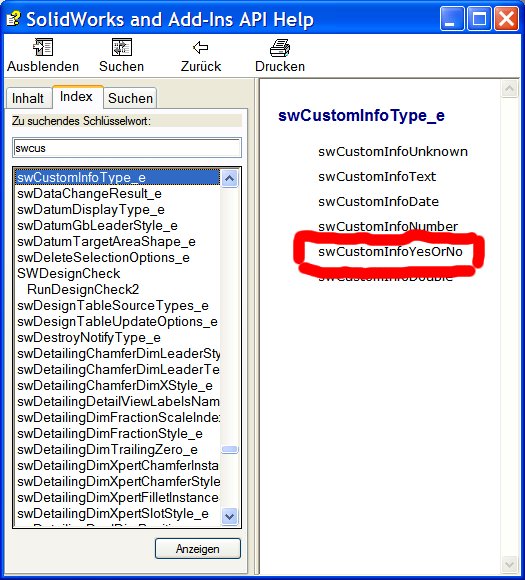
Task: Click the index list scrollbar thumb
Action: pos(229,449)
